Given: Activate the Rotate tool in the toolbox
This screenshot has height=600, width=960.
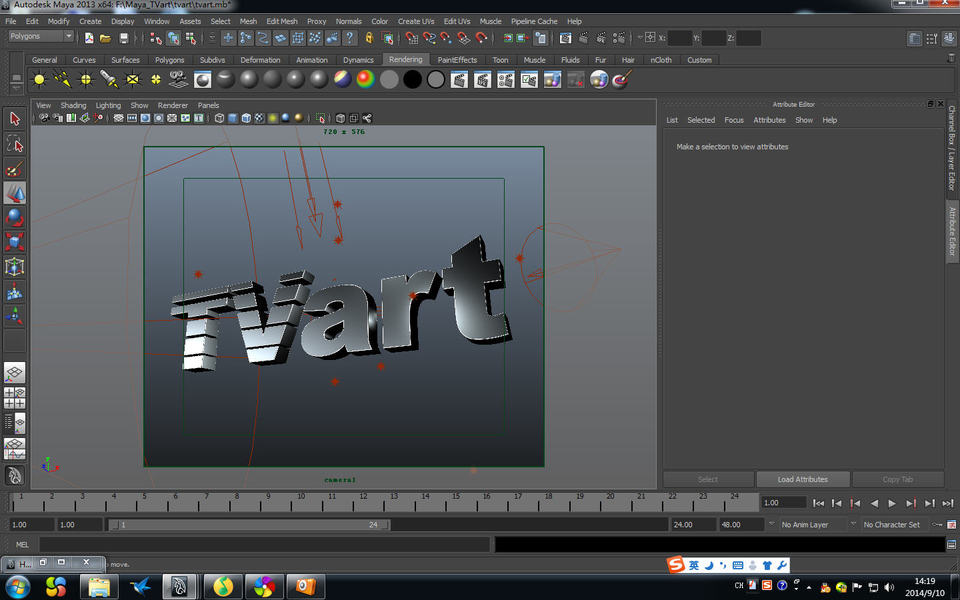Looking at the screenshot, I should click(15, 217).
